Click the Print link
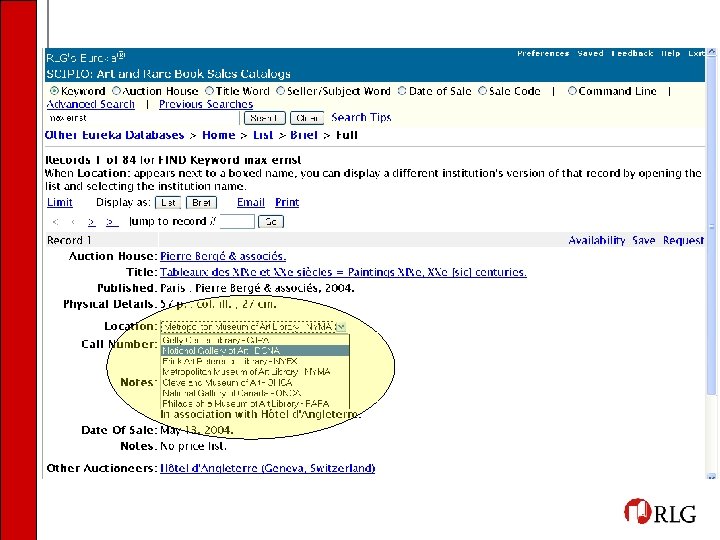720x540 pixels. [287, 202]
